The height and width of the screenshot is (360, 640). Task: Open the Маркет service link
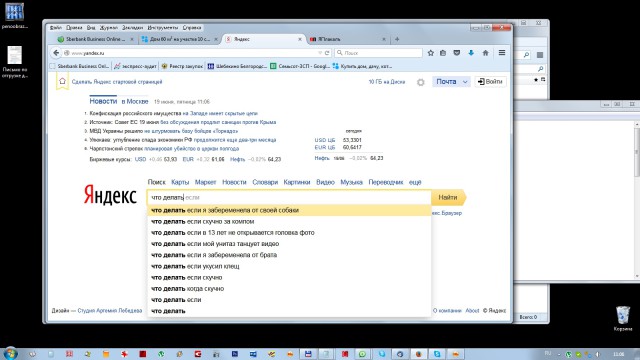pyautogui.click(x=205, y=182)
